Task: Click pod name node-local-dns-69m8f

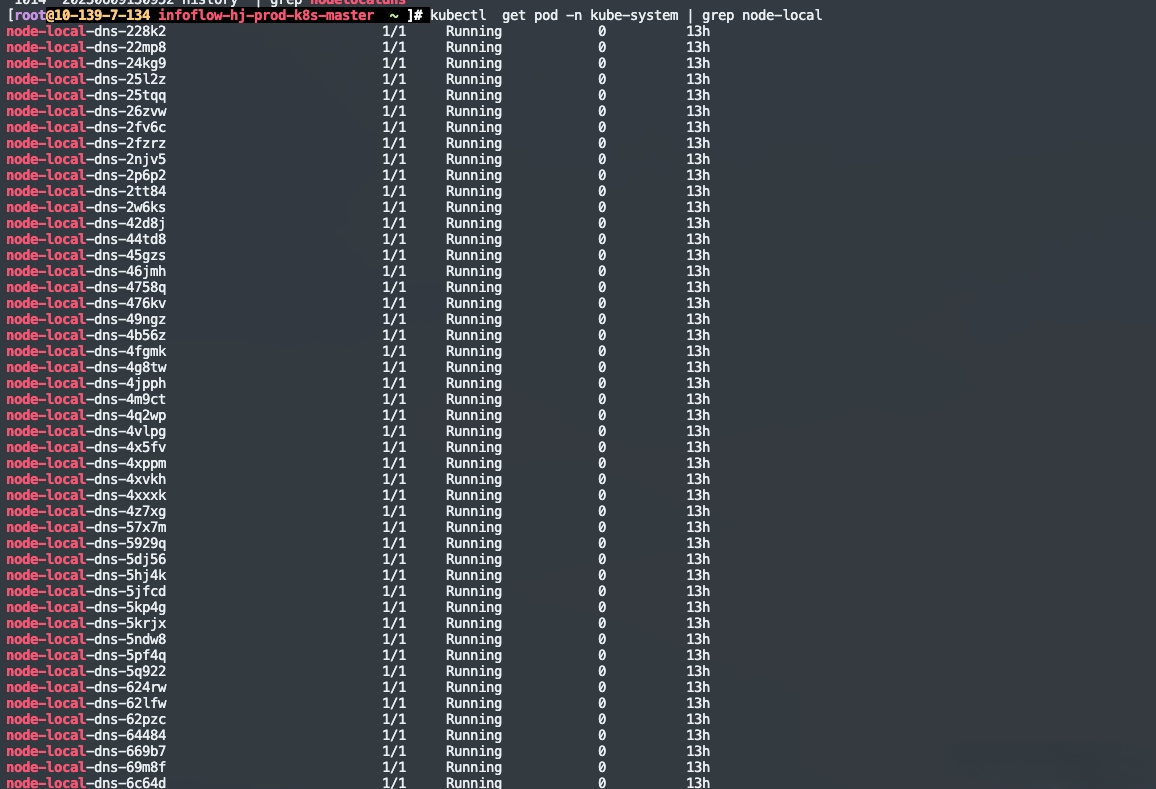Action: point(86,767)
